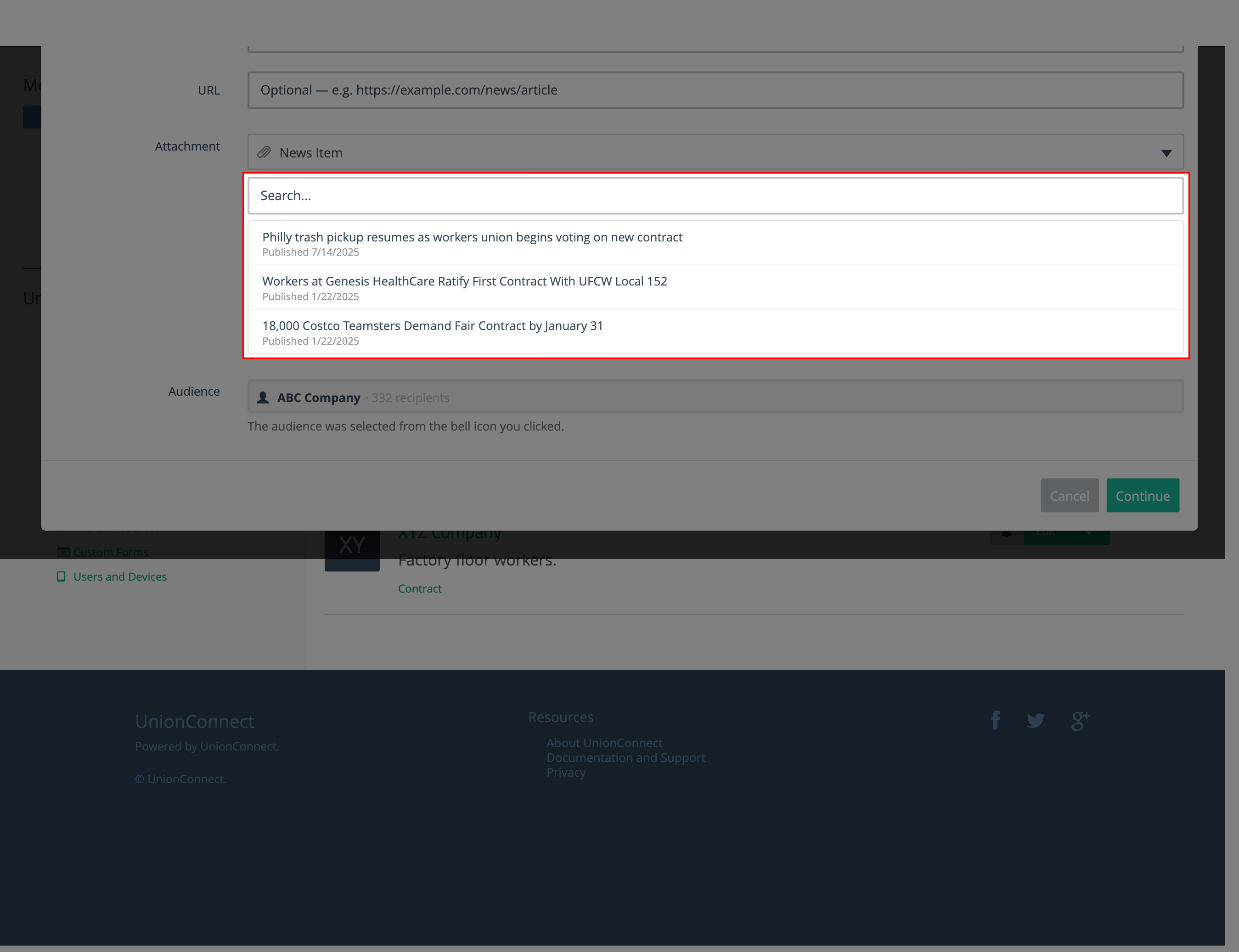The image size is (1239, 952).
Task: Click the bell icon near the Edit button
Action: point(1007,533)
